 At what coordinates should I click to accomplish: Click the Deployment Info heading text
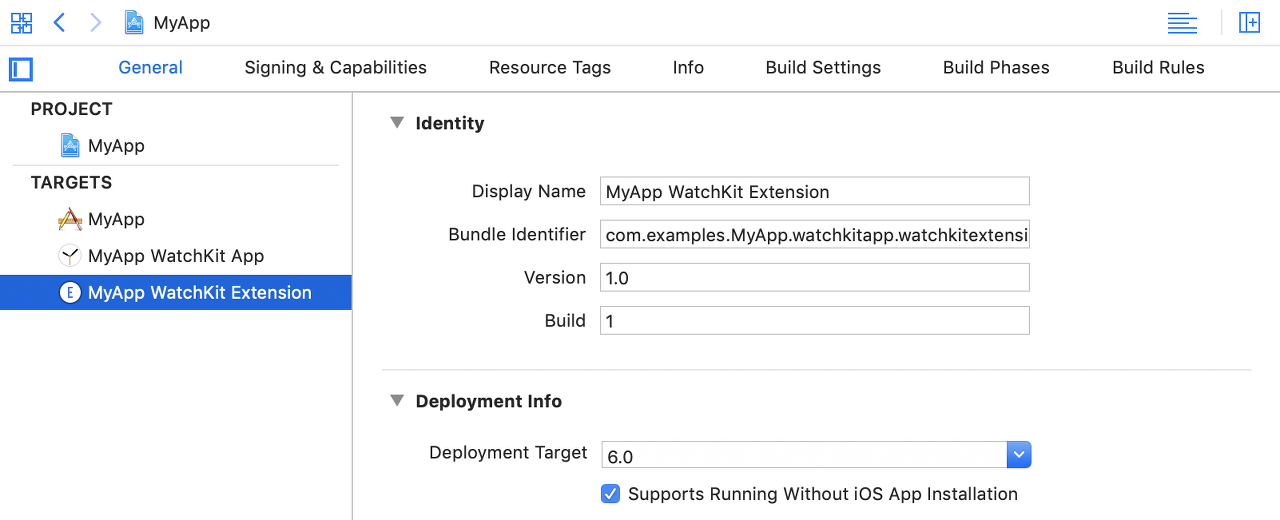coord(489,401)
